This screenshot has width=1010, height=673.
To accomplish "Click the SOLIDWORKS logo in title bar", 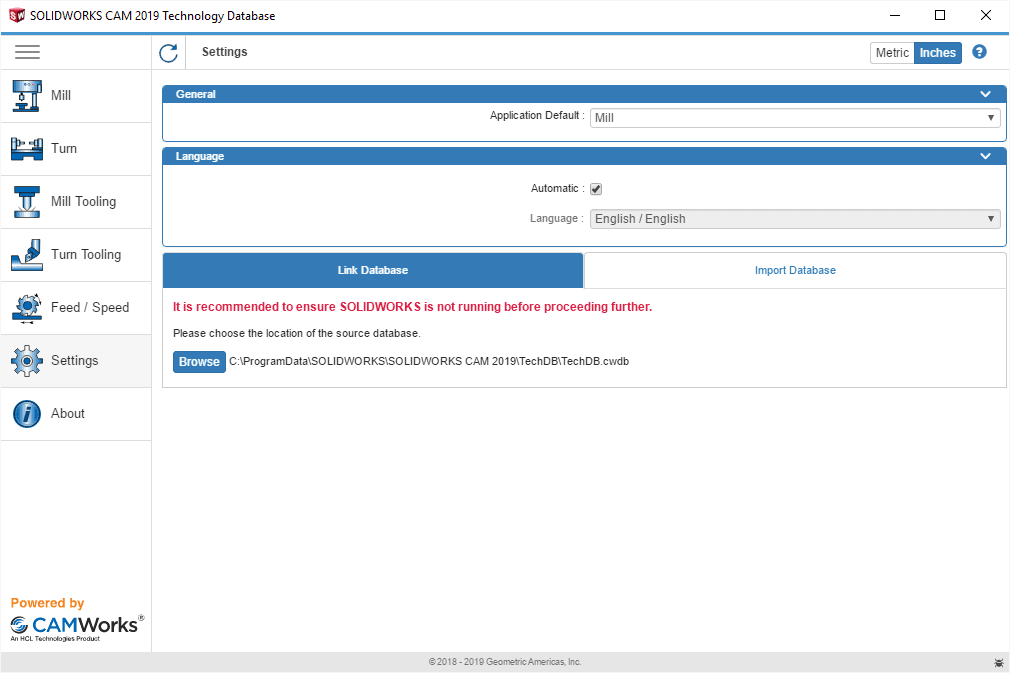I will 17,15.
